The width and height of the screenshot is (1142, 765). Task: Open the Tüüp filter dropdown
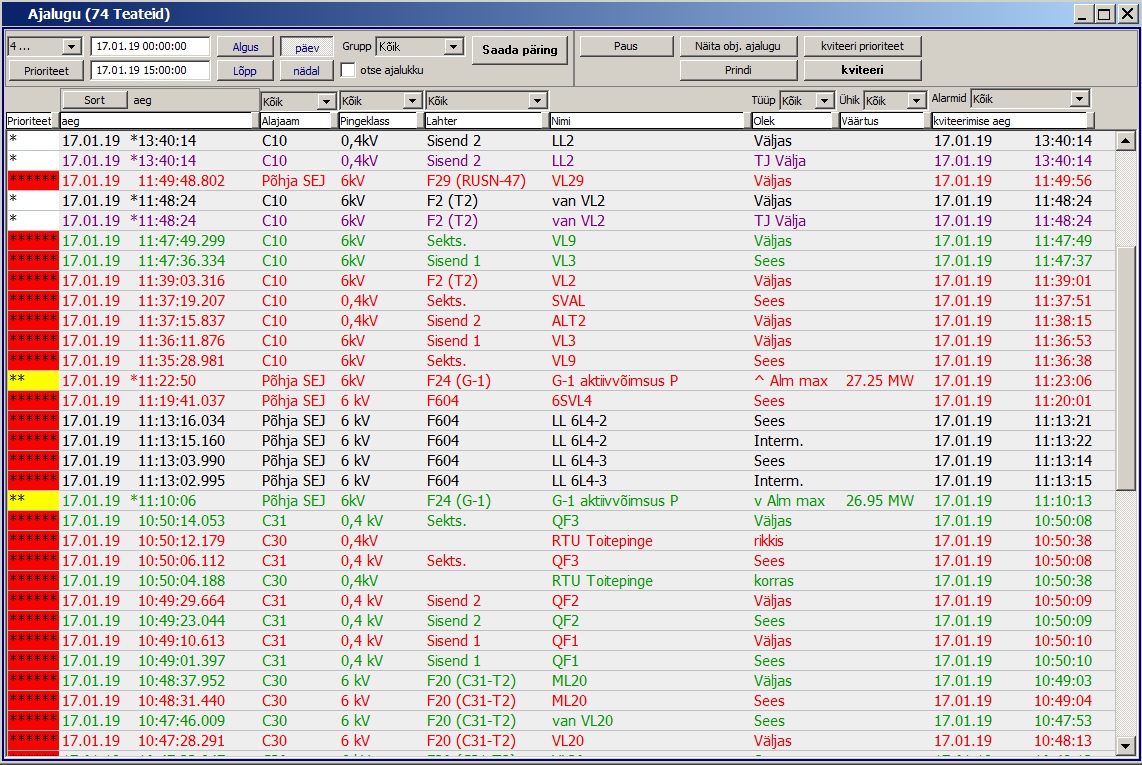click(824, 101)
